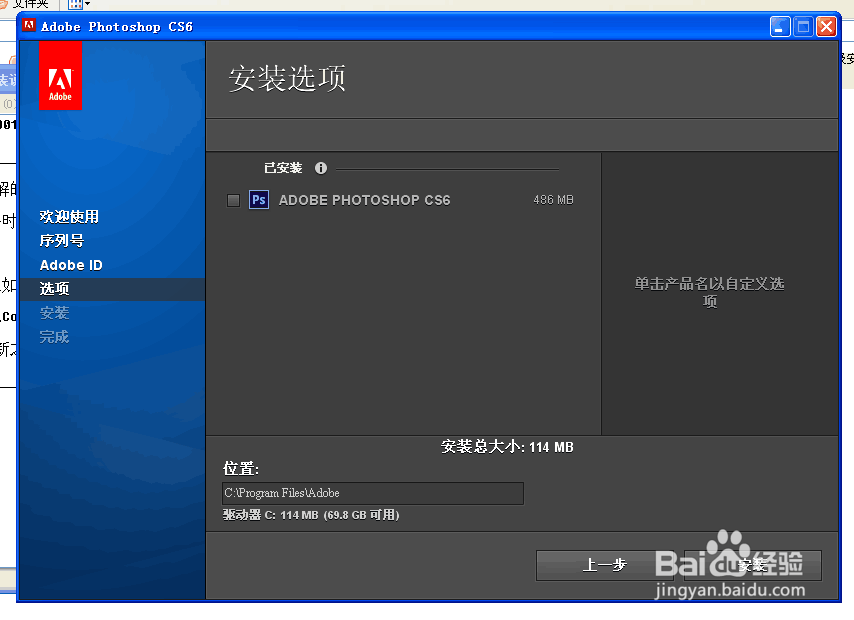854x620 pixels.
Task: Click the 位置: label
Action: click(241, 469)
